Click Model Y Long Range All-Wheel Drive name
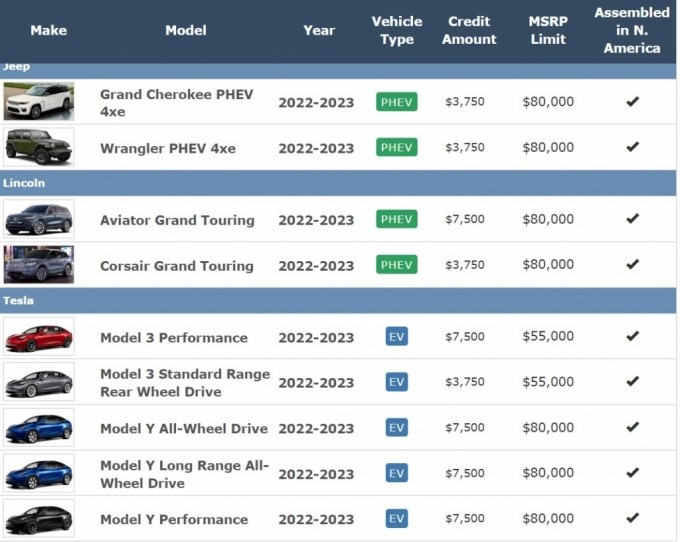The image size is (680, 542). 184,474
